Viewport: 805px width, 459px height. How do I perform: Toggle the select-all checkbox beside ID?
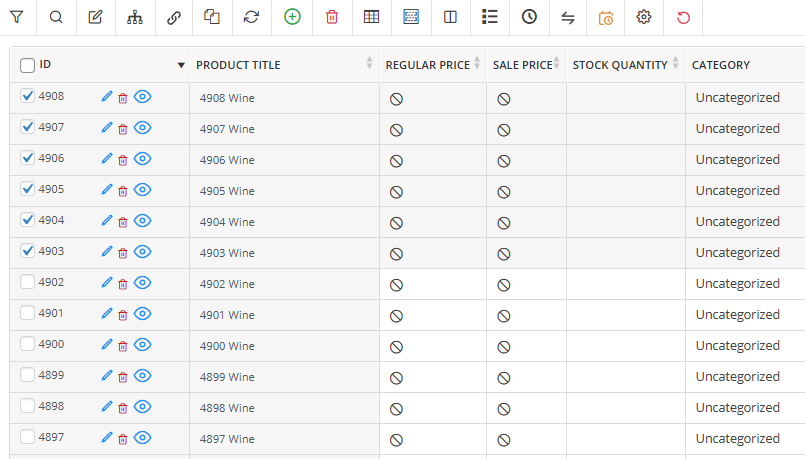point(27,65)
